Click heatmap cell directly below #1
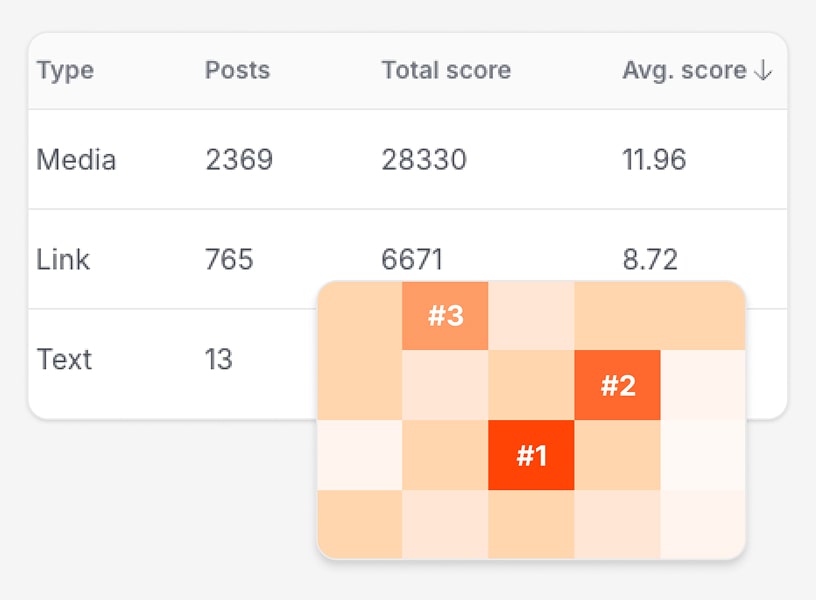The height and width of the screenshot is (600, 816). pos(531,525)
